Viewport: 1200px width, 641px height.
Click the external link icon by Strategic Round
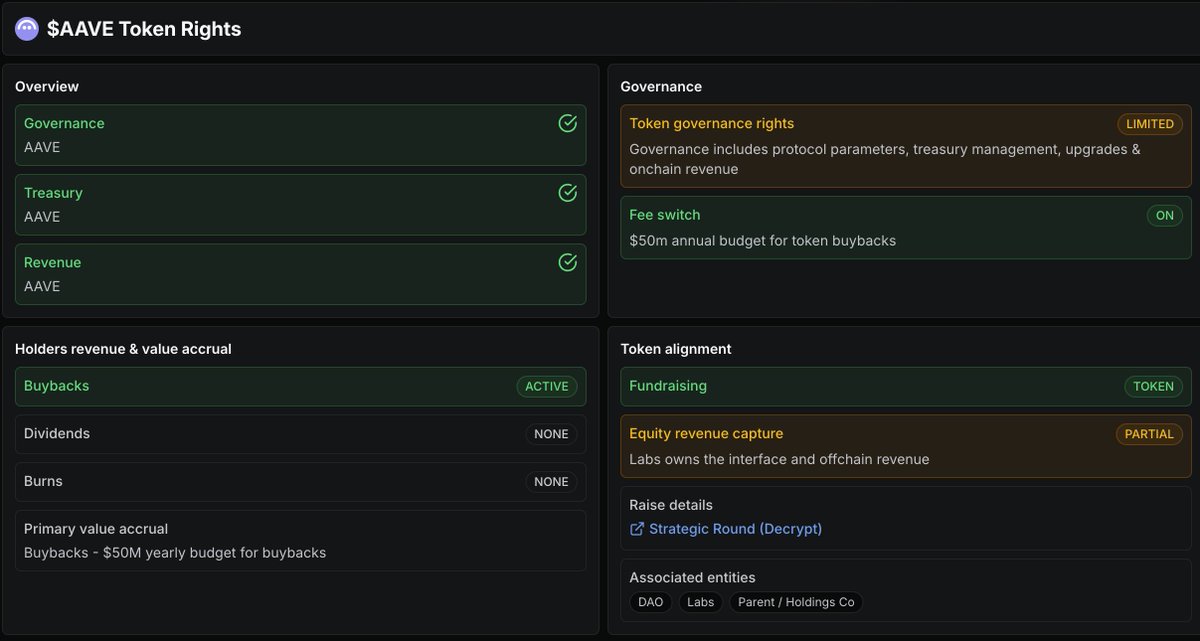[637, 529]
